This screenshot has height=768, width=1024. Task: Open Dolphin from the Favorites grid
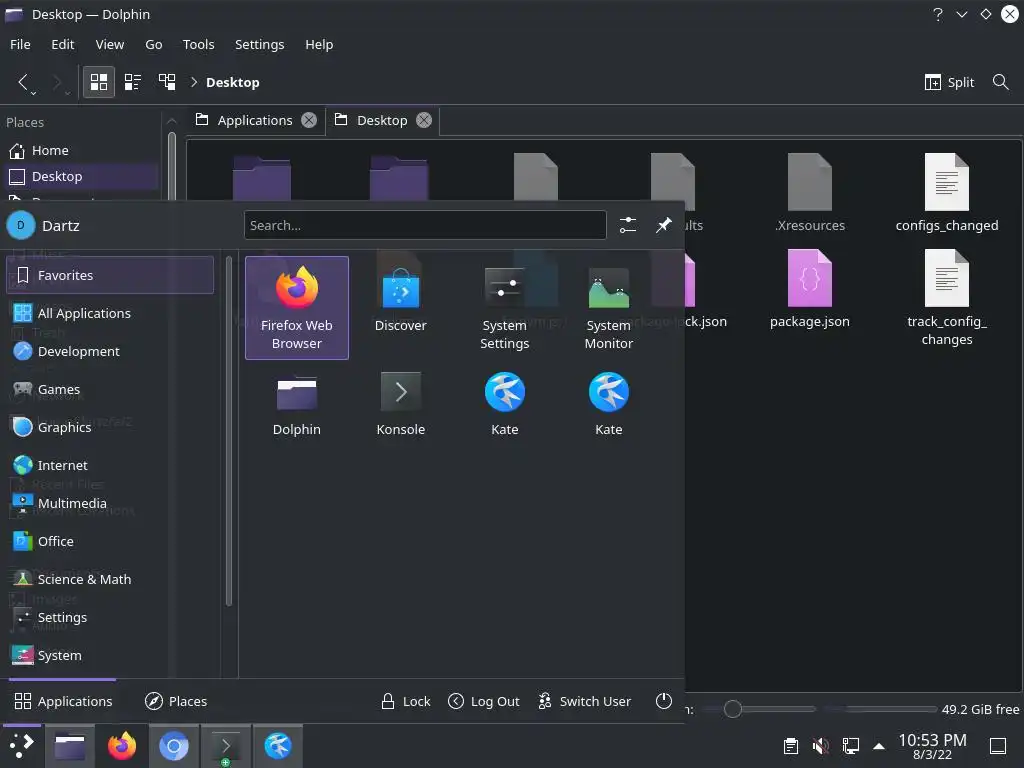click(296, 404)
